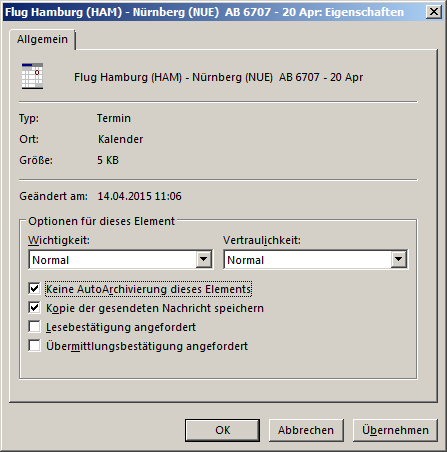Open the Wichtigkeit combo box showing Normal
This screenshot has width=447, height=452.
[121, 260]
